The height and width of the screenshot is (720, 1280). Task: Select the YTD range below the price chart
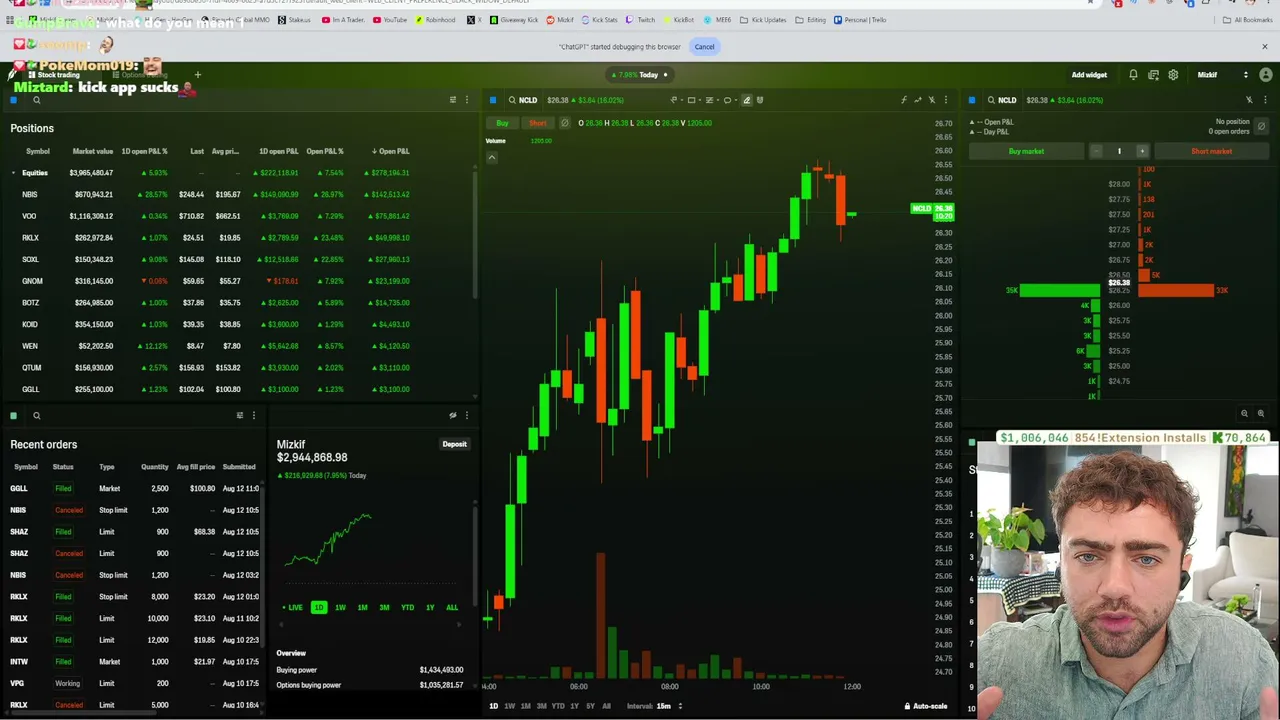558,706
